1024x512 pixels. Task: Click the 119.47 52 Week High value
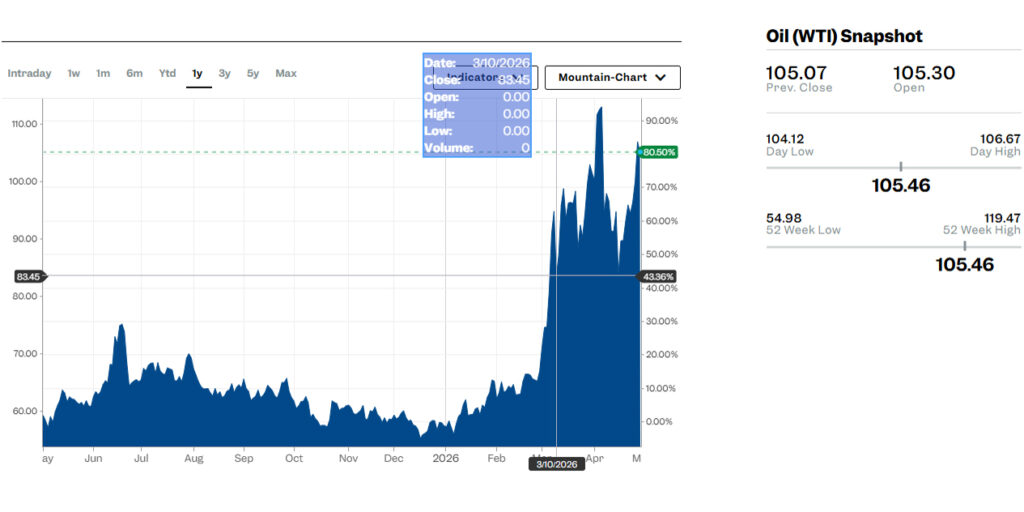(1002, 217)
